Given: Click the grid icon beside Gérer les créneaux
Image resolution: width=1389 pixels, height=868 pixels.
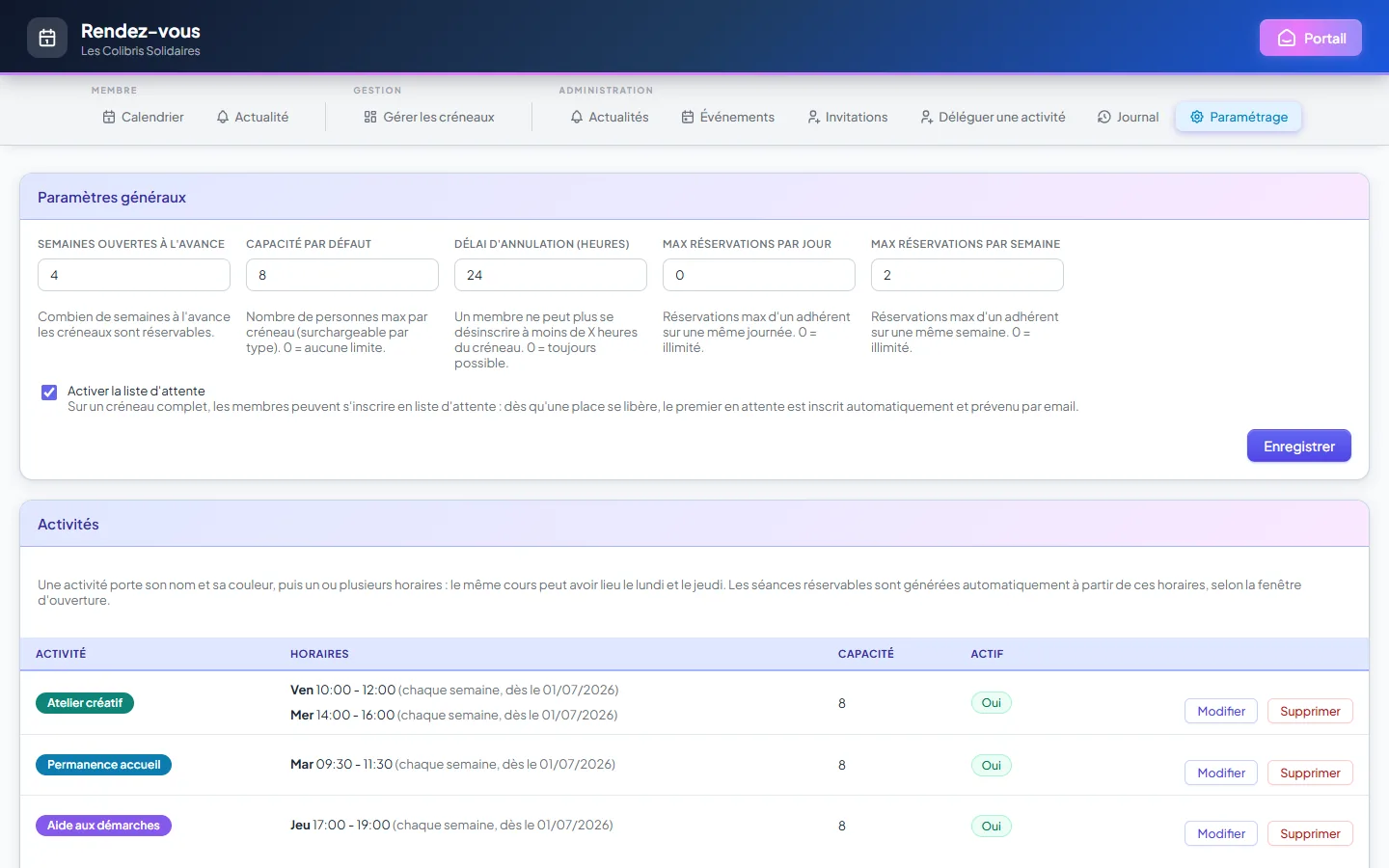Looking at the screenshot, I should tap(370, 117).
